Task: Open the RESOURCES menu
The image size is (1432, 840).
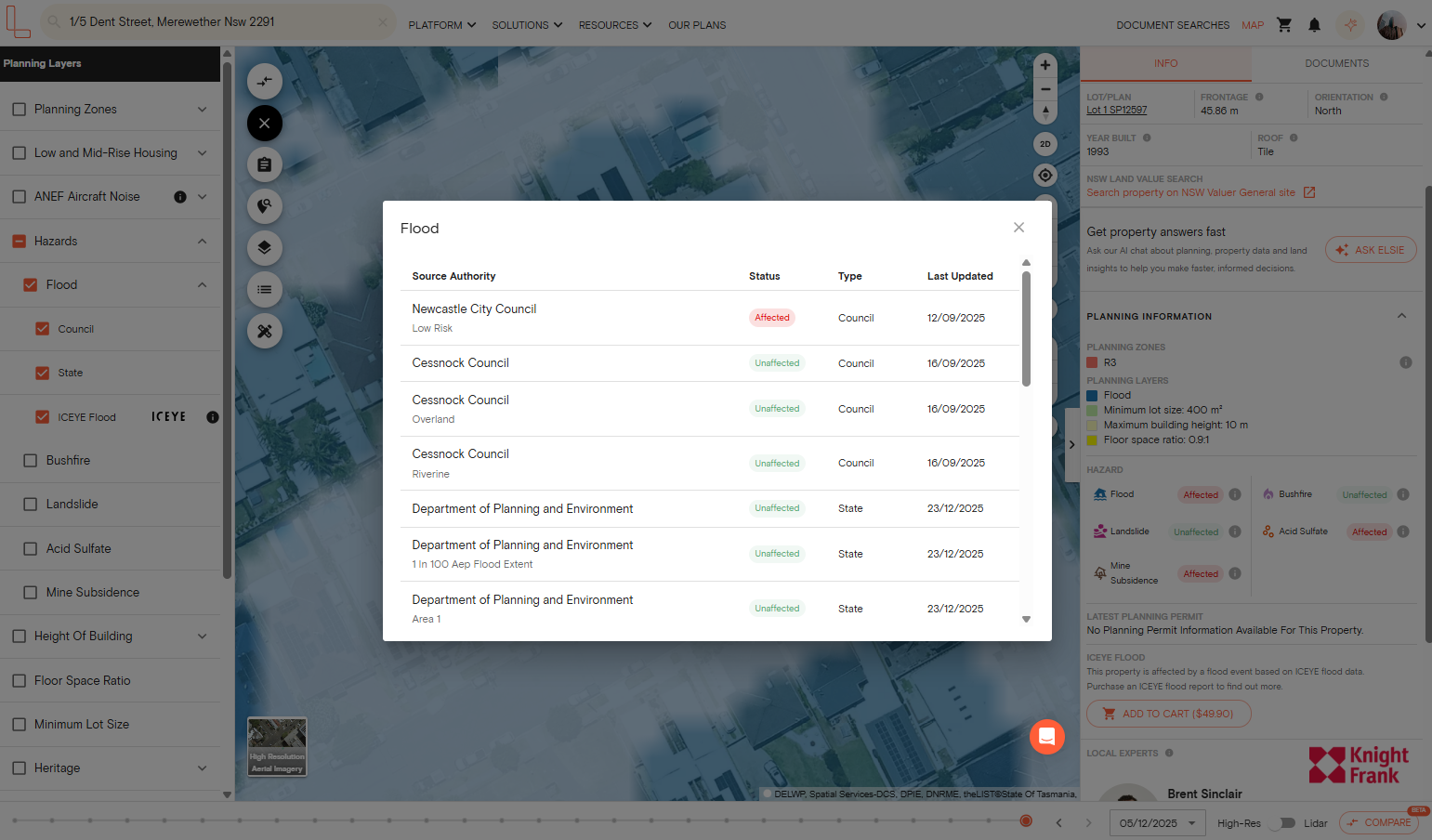Action: pos(615,25)
